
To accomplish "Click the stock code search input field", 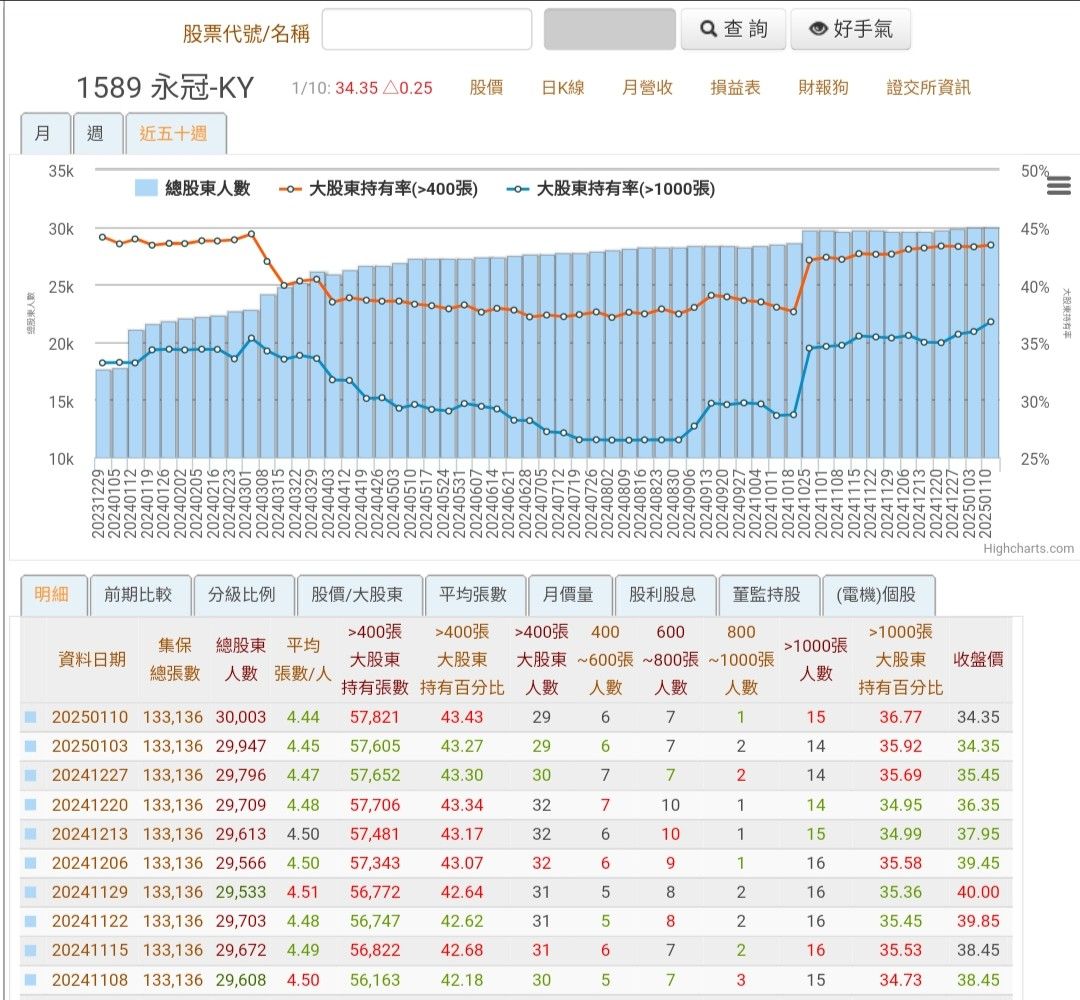I will pos(427,29).
